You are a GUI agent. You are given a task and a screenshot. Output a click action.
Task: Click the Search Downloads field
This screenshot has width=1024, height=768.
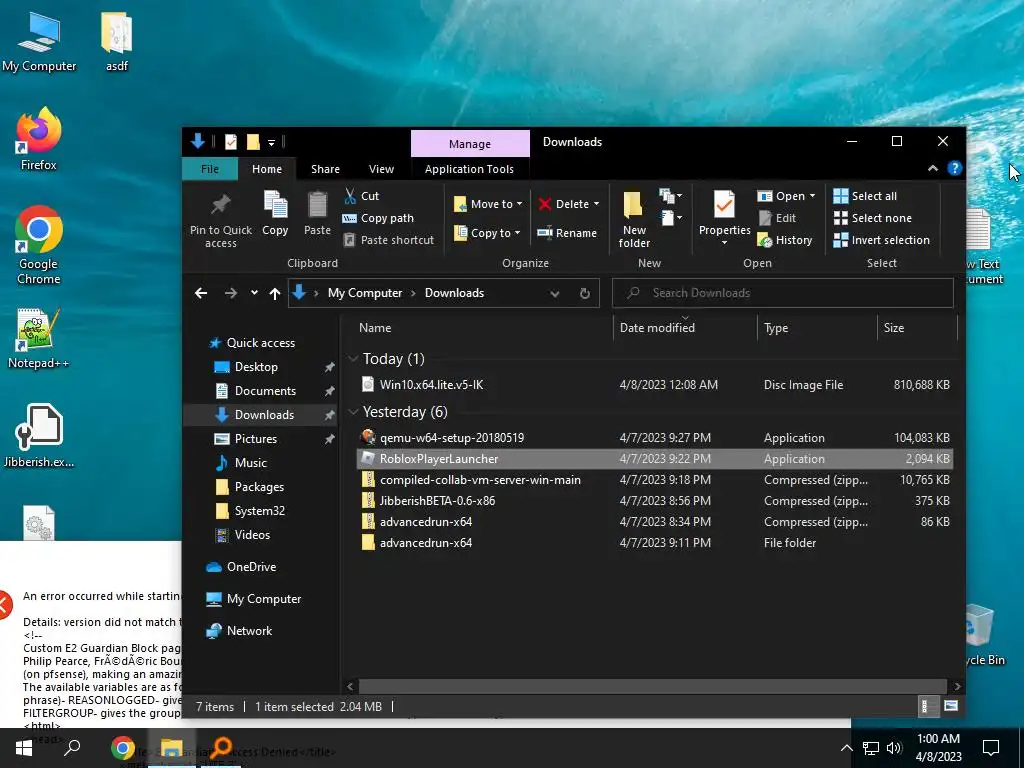click(782, 293)
